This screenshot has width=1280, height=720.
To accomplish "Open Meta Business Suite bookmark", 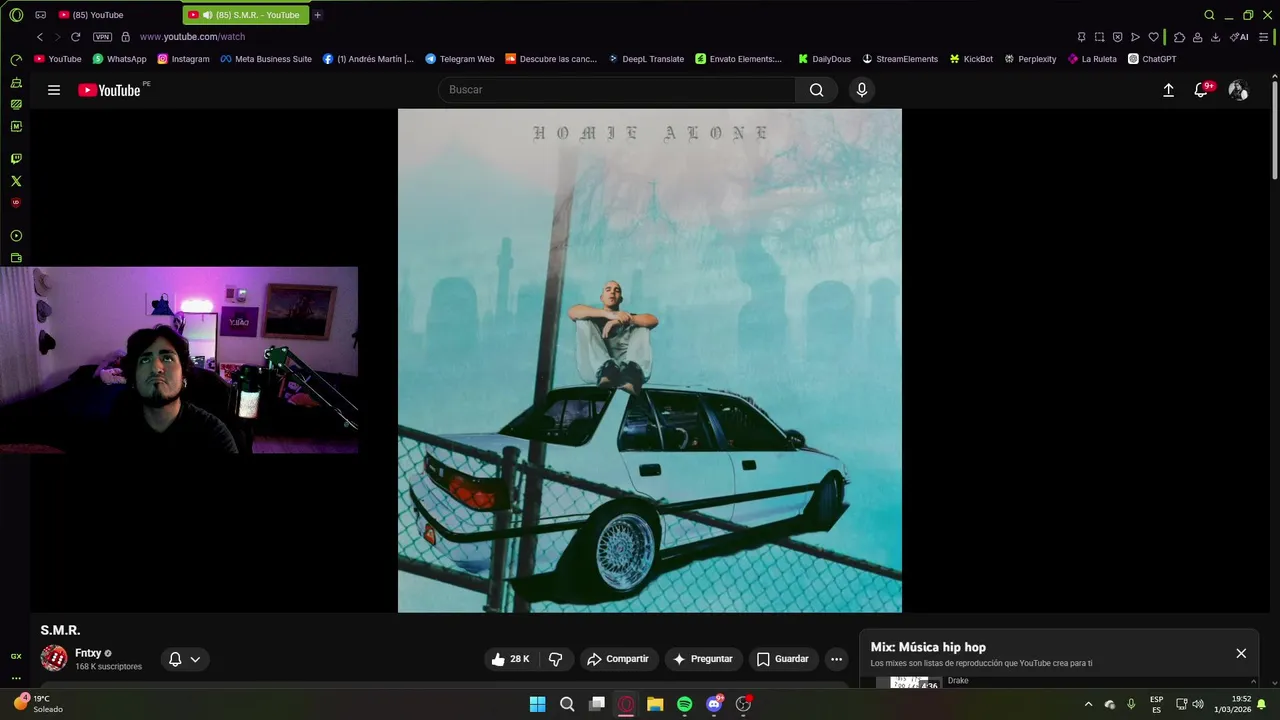I will click(266, 59).
